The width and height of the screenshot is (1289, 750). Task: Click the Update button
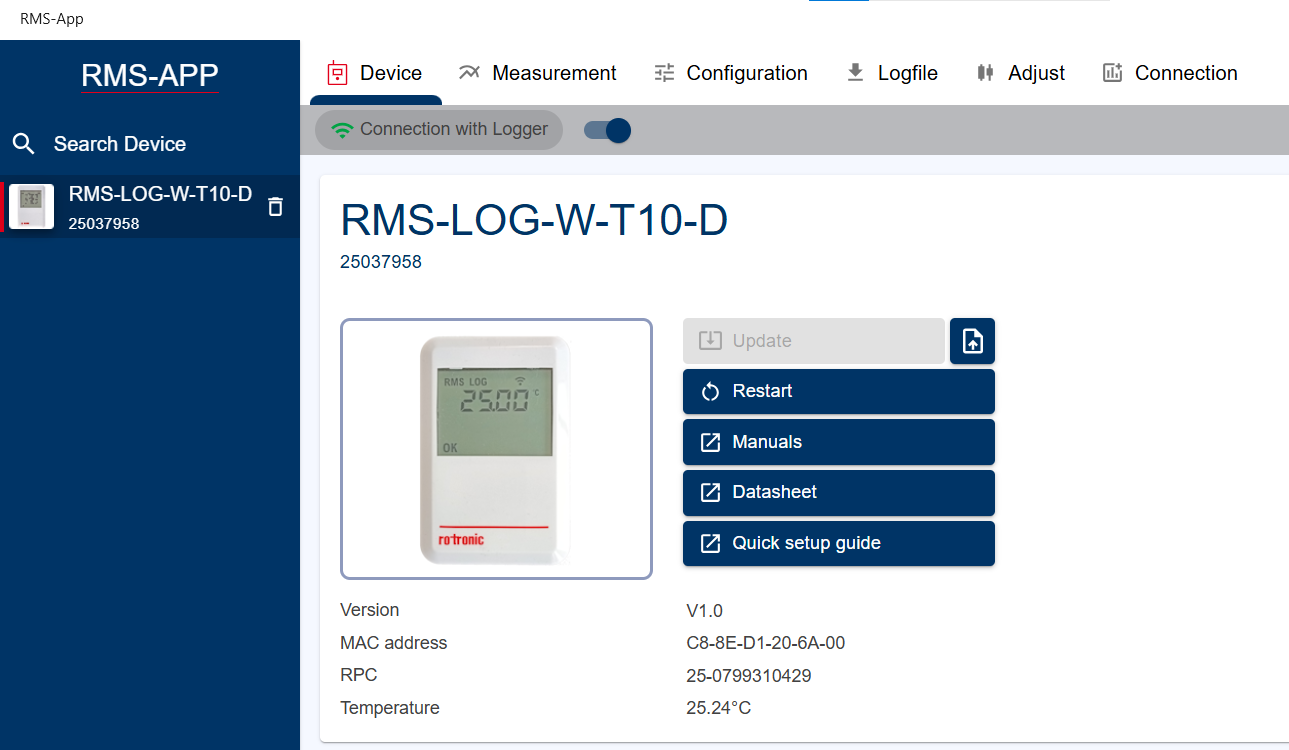(x=814, y=341)
